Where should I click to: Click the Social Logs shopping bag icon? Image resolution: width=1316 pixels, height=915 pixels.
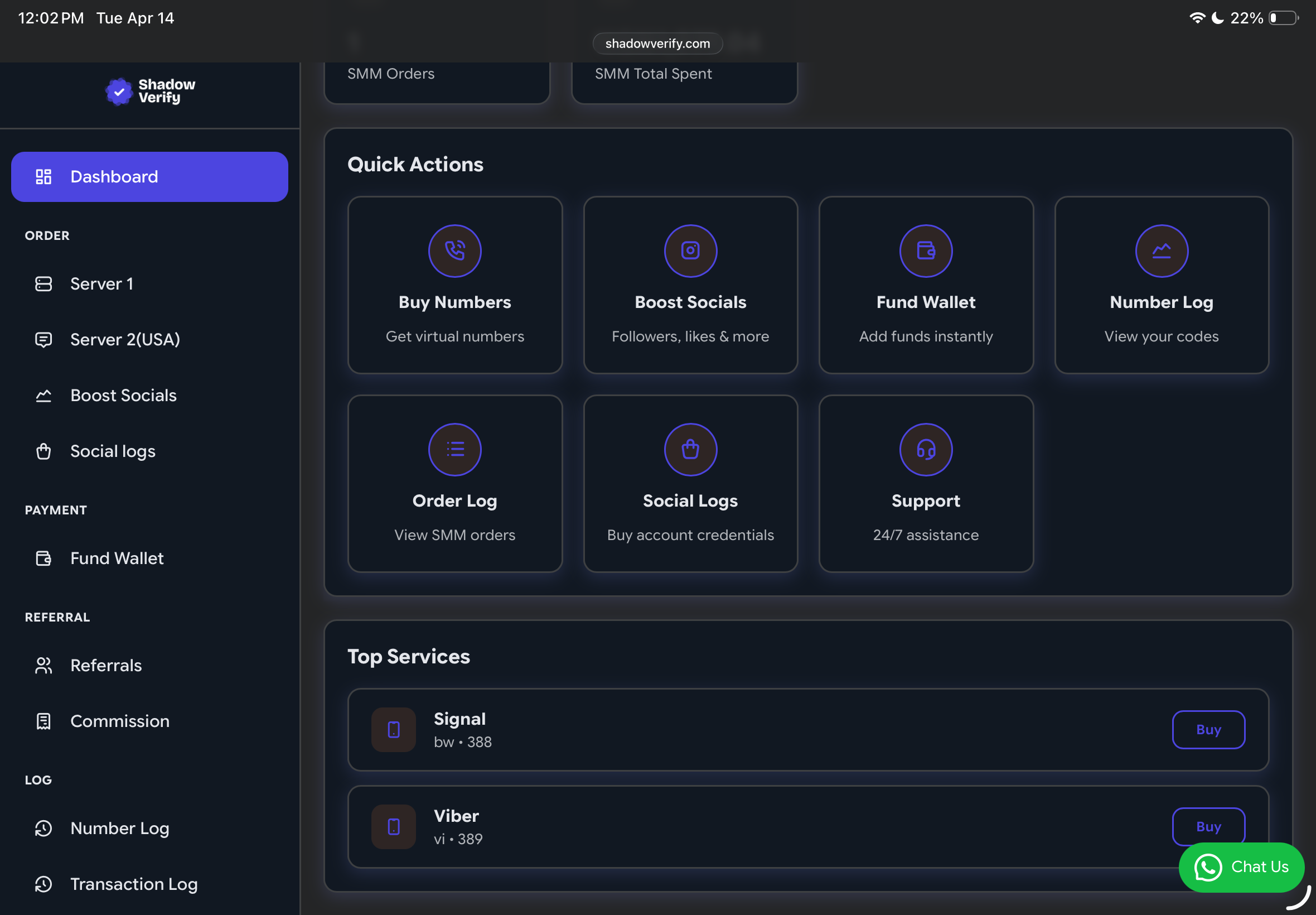pos(690,449)
